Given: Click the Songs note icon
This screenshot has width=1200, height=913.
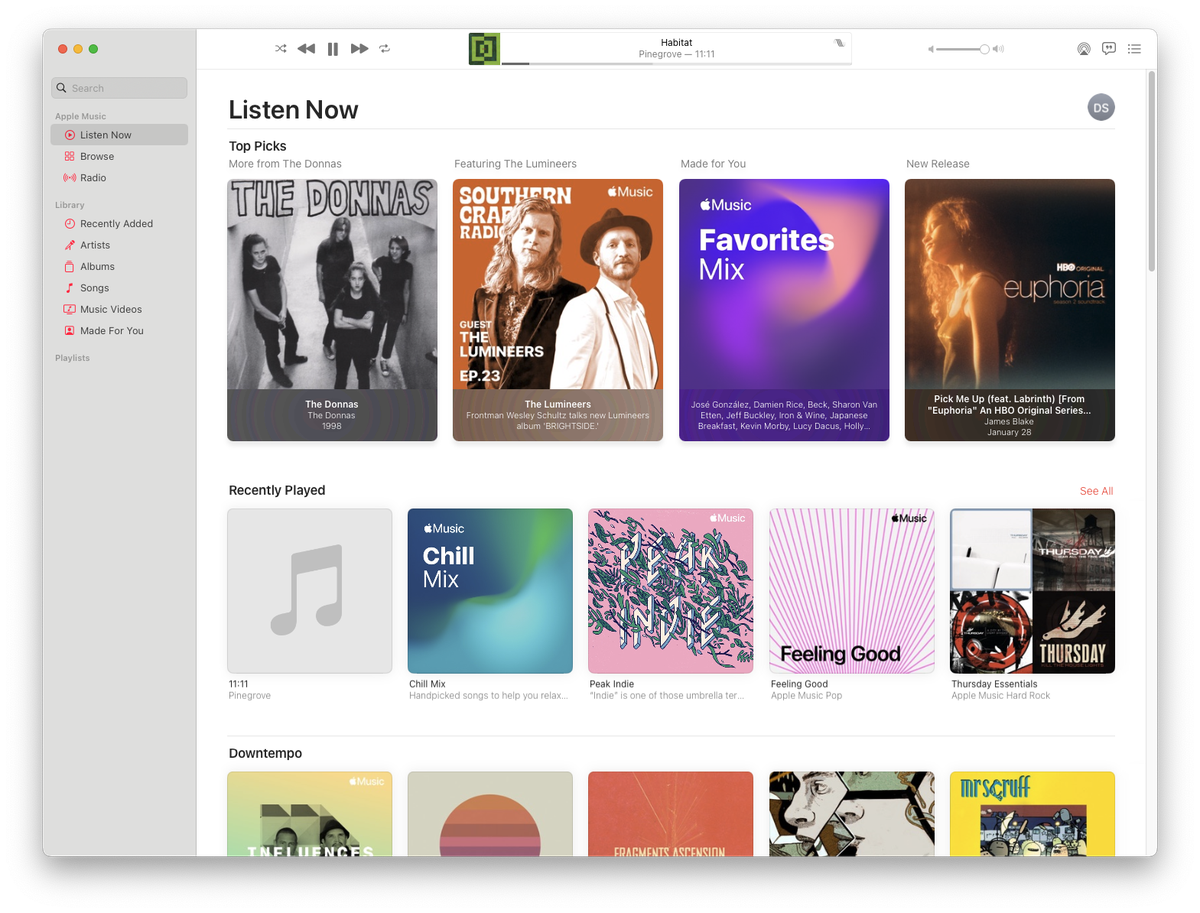Looking at the screenshot, I should (x=69, y=288).
